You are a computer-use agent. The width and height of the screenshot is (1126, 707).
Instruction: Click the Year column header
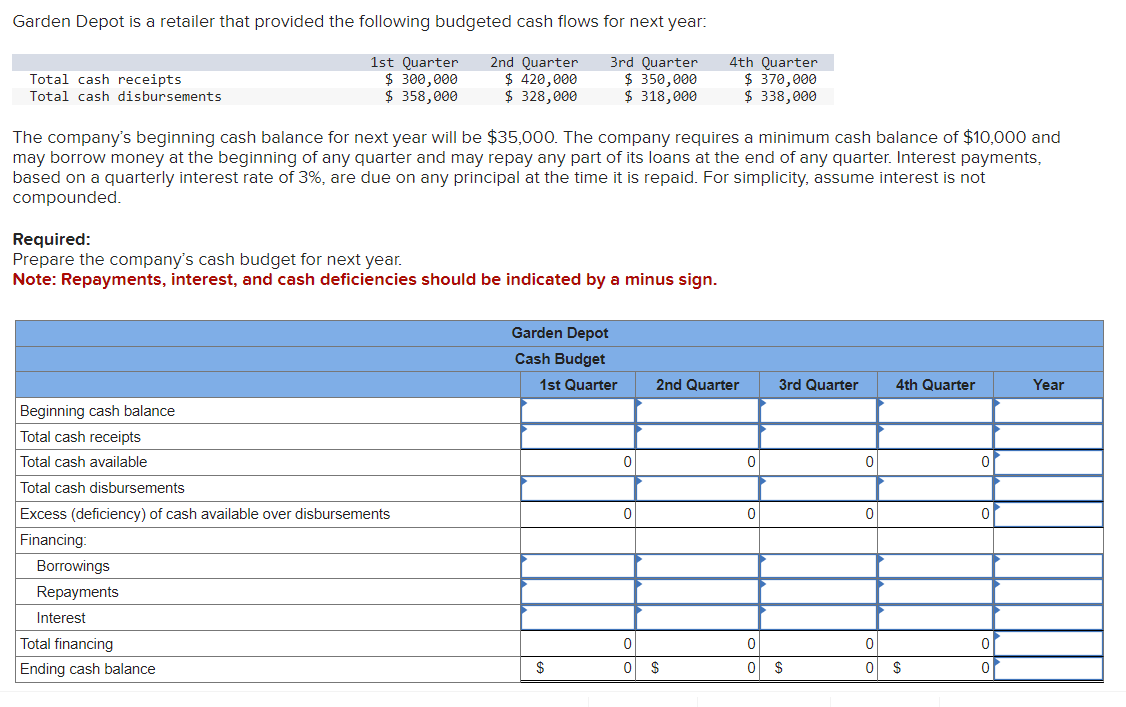pyautogui.click(x=1048, y=384)
